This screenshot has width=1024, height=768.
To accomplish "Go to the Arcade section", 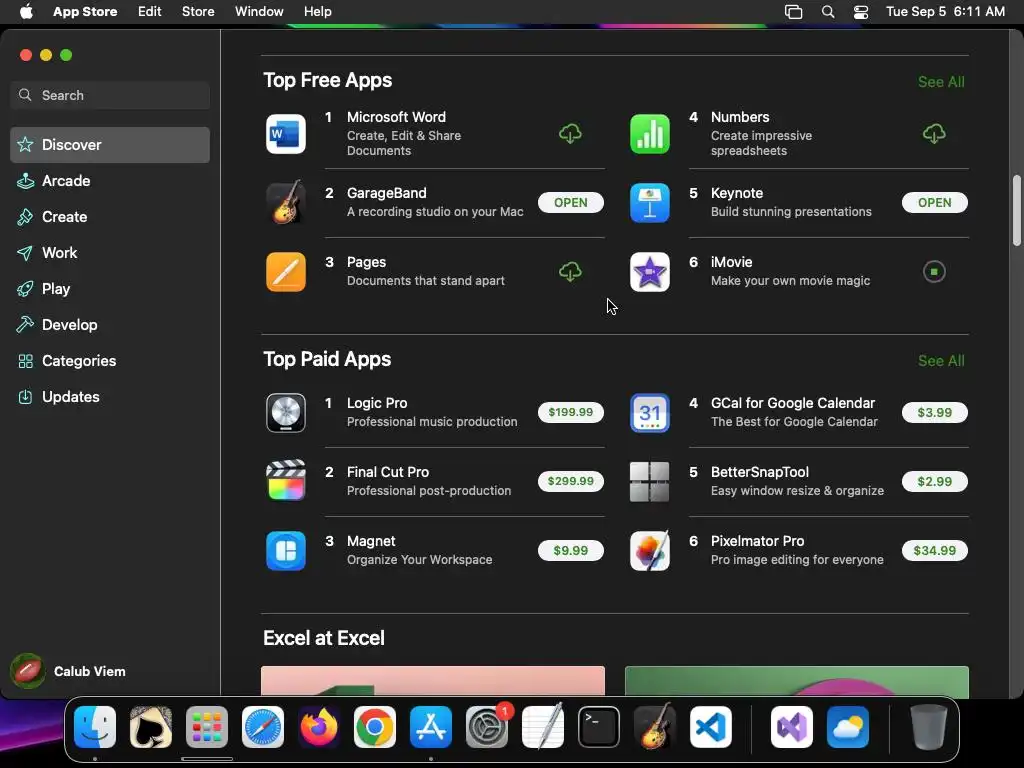I will click(110, 181).
